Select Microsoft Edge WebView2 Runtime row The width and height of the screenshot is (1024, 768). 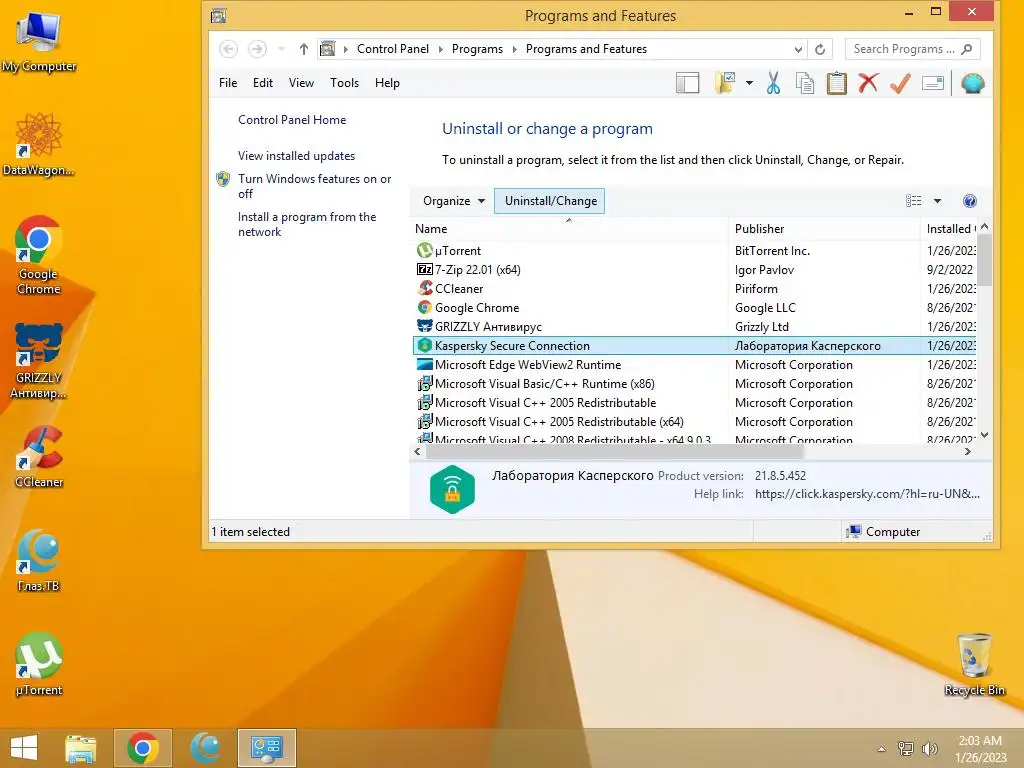694,364
